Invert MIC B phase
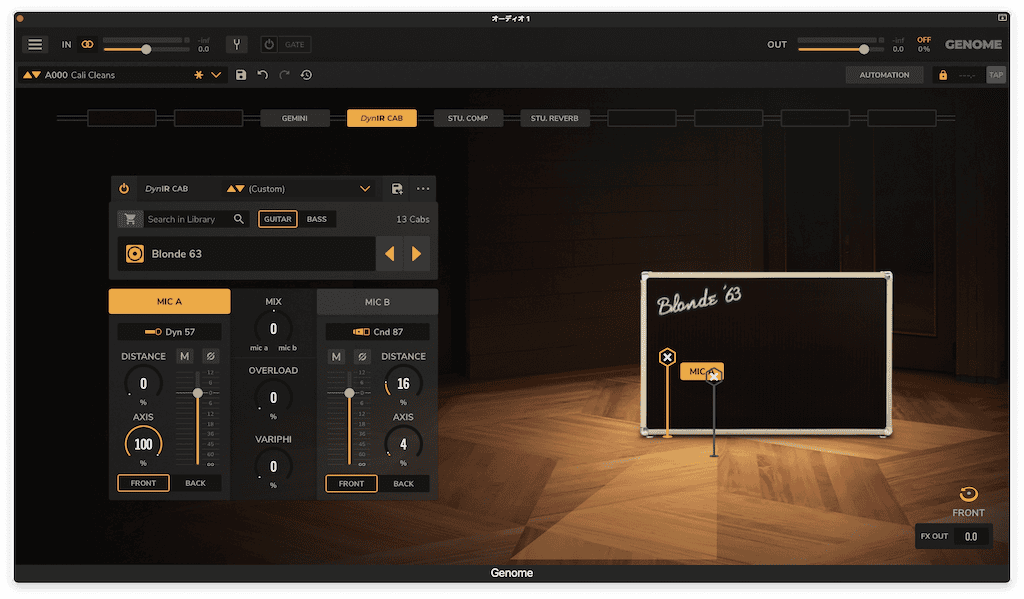This screenshot has height=599, width=1024. [x=362, y=357]
